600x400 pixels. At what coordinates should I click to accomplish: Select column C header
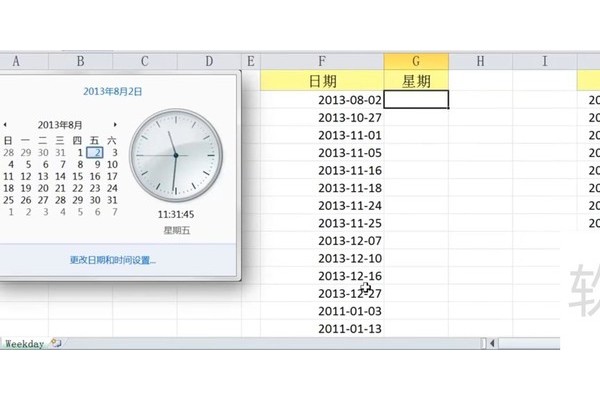point(145,61)
